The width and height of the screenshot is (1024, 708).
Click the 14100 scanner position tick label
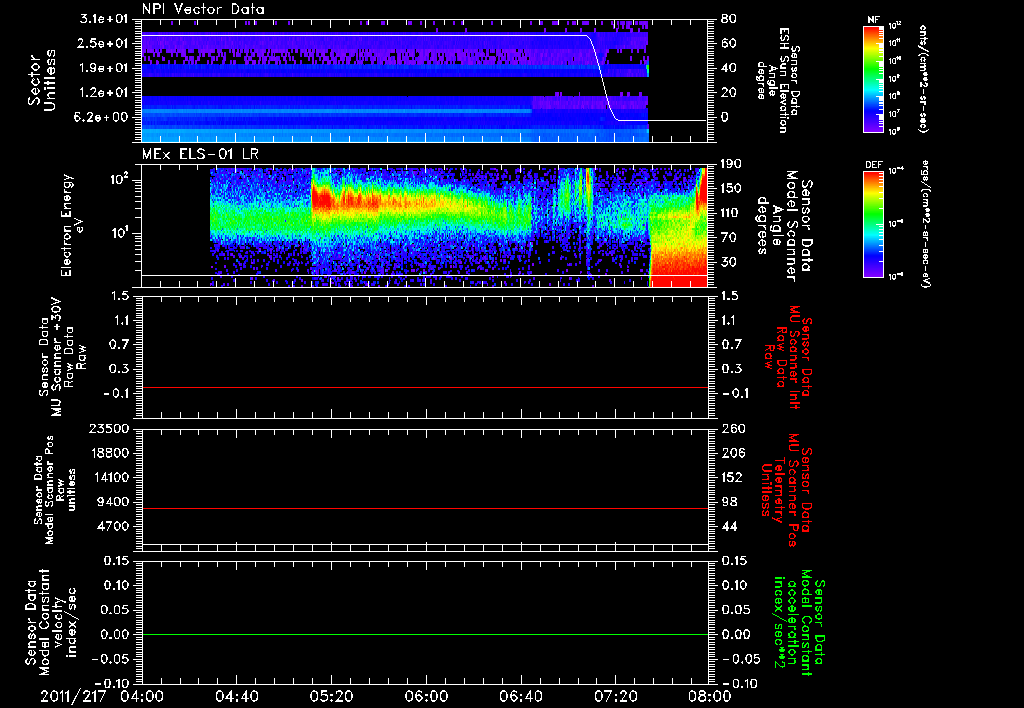pyautogui.click(x=108, y=477)
